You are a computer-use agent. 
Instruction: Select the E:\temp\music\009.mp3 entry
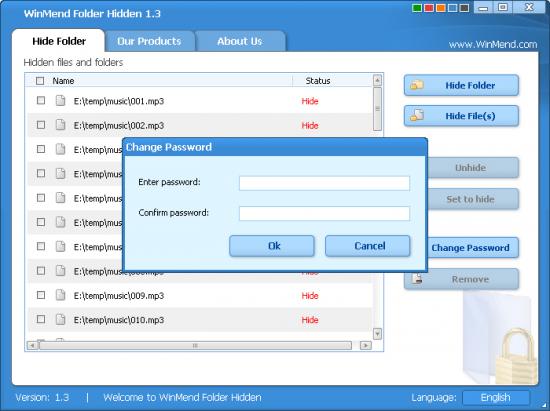[x=119, y=296]
